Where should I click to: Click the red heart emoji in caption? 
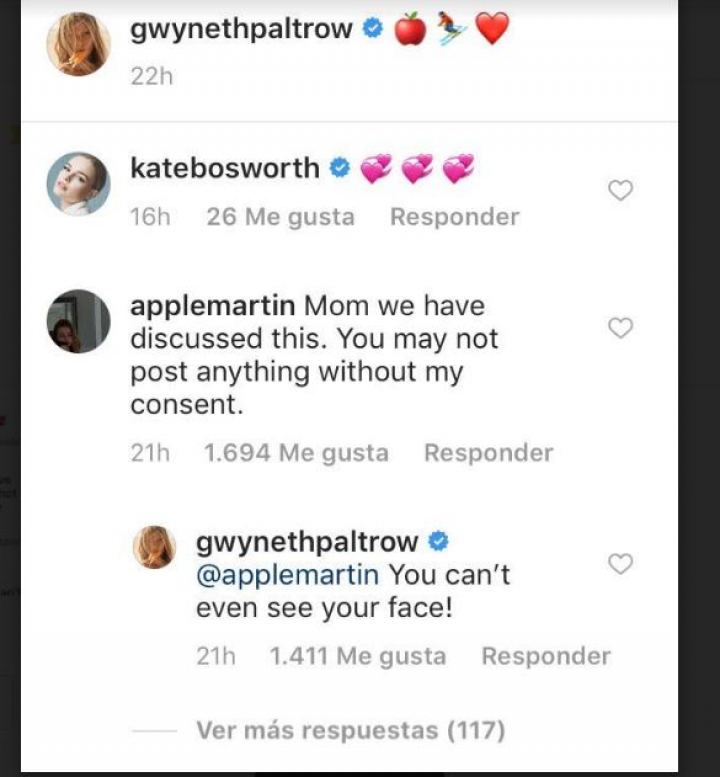tap(492, 30)
